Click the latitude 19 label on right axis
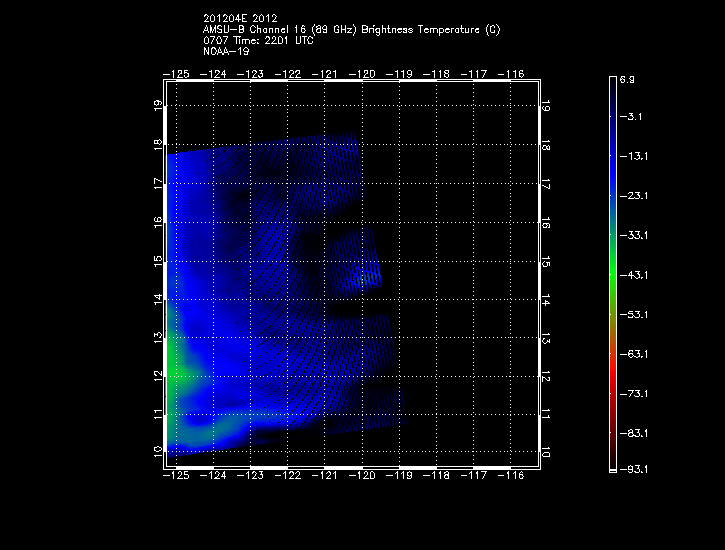 click(x=546, y=105)
